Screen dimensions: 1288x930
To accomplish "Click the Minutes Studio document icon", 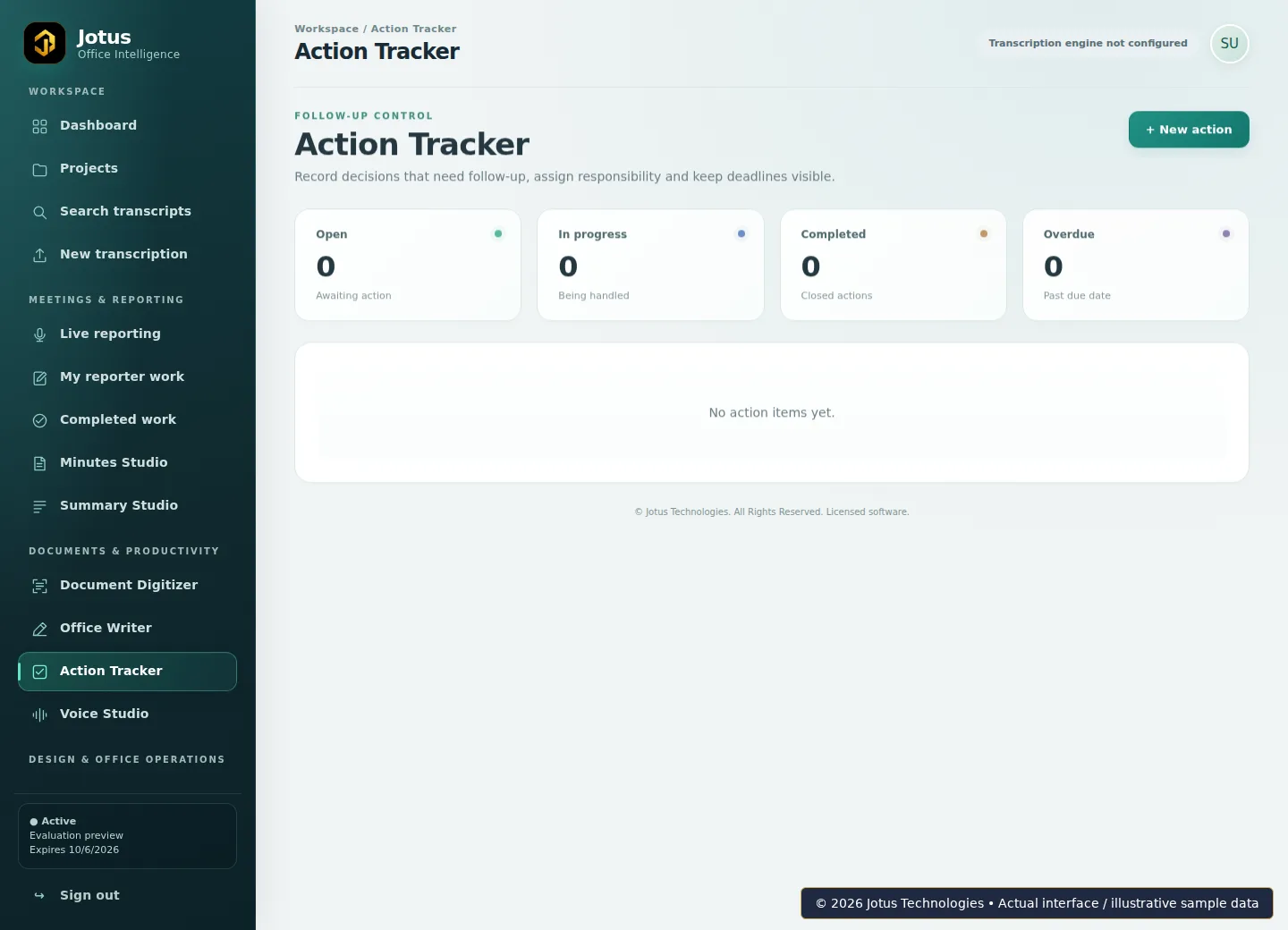I will click(x=39, y=464).
